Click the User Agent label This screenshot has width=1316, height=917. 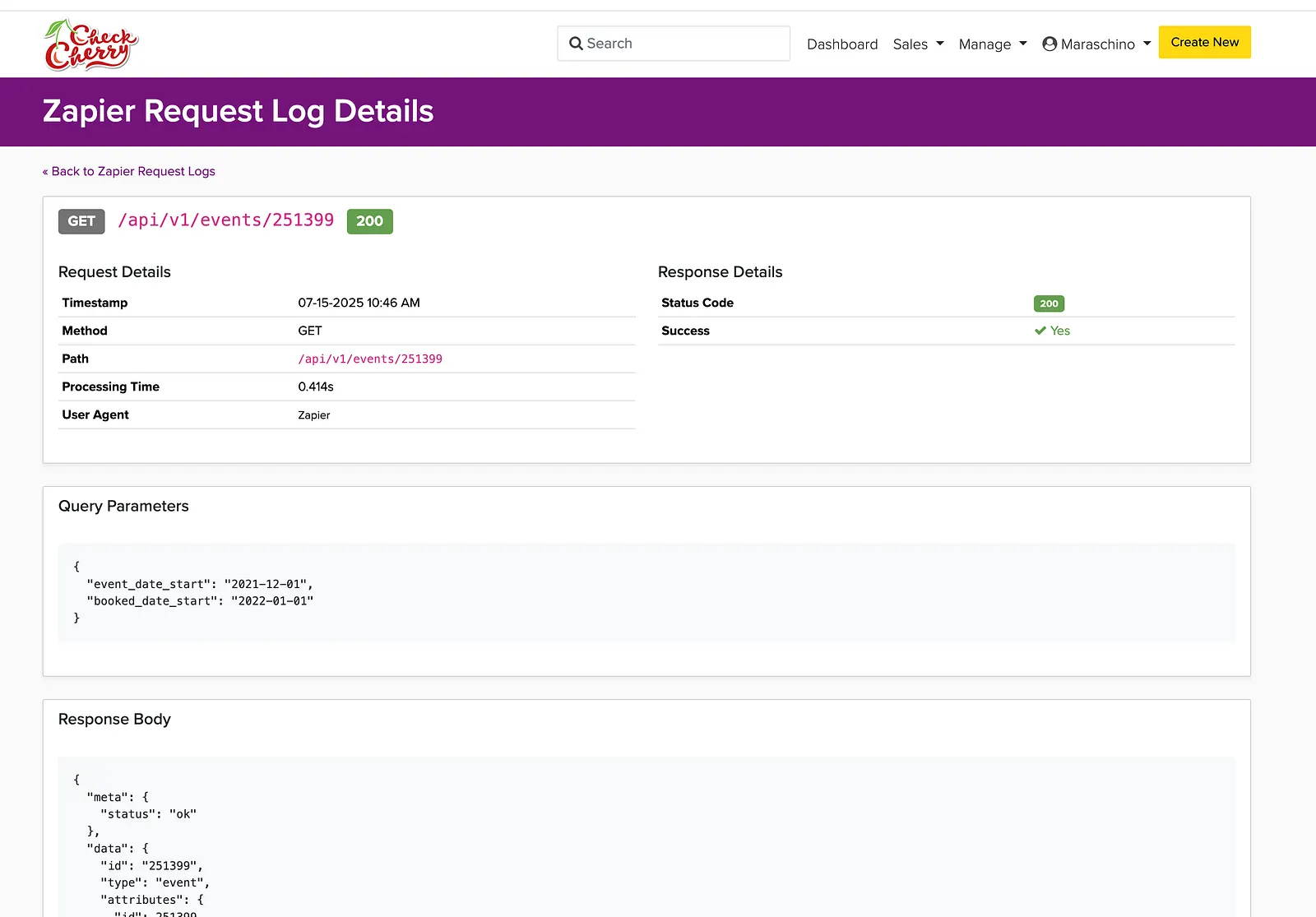tap(95, 415)
